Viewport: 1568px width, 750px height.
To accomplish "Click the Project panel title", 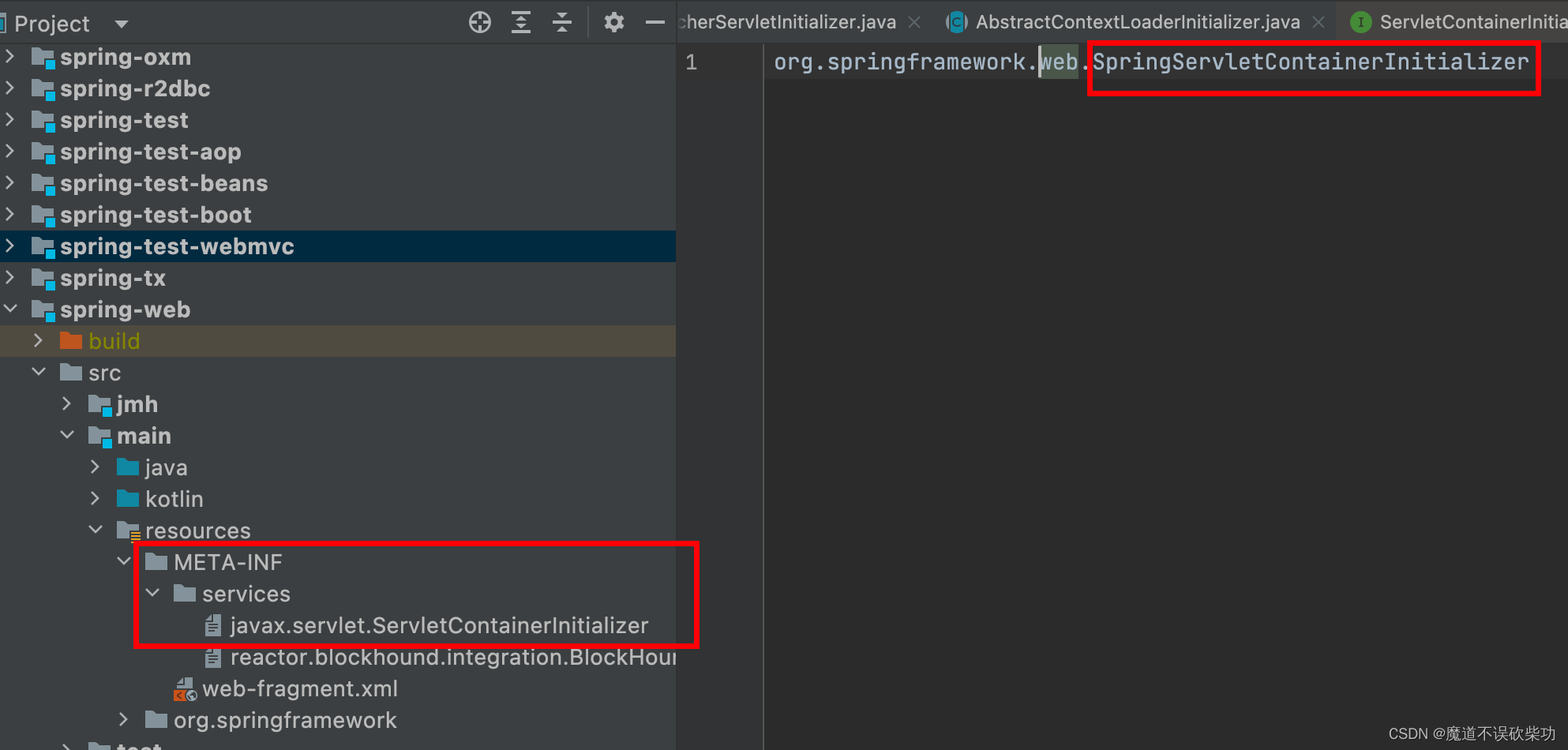I will (x=52, y=24).
